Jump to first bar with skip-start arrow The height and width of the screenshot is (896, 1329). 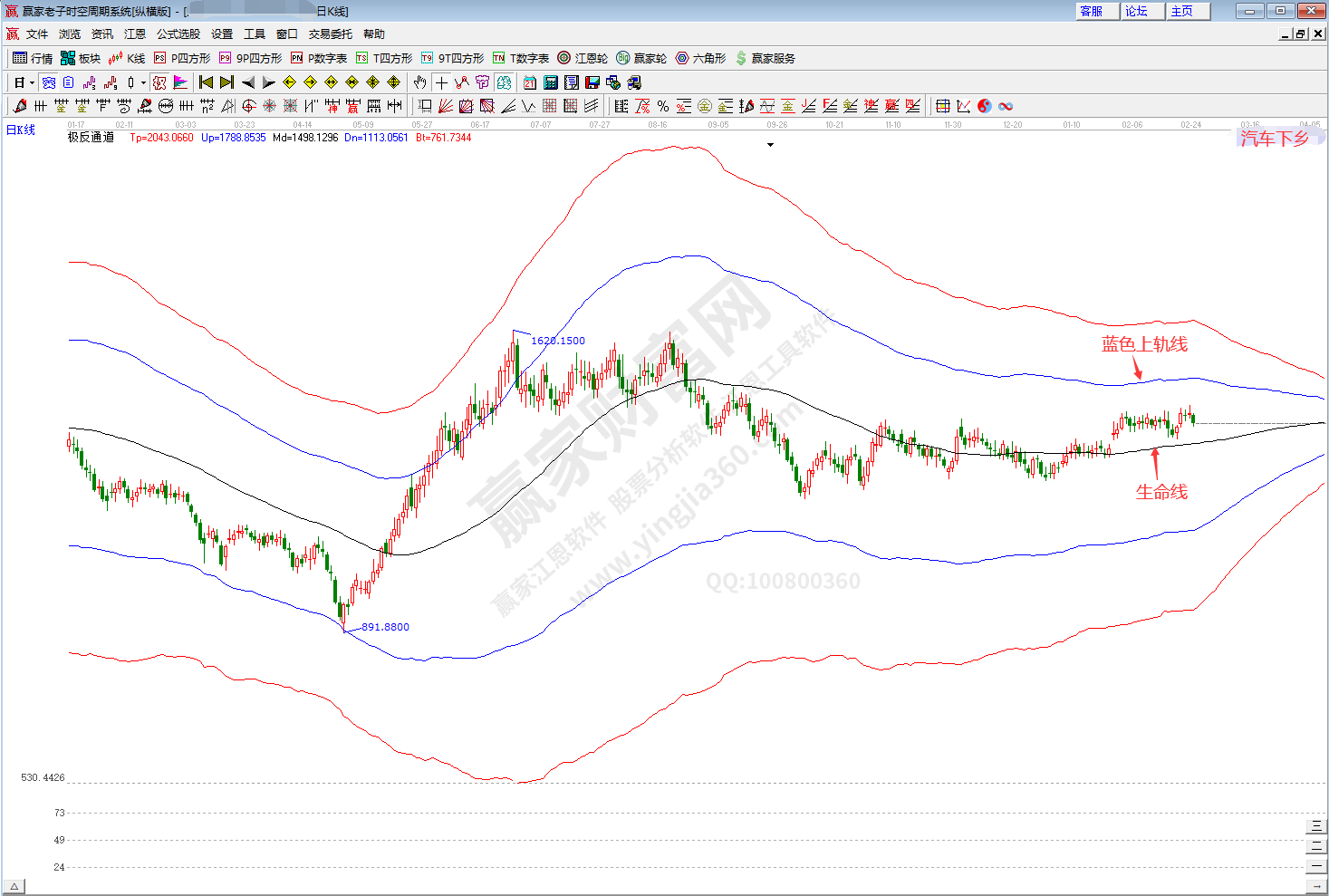pos(206,82)
